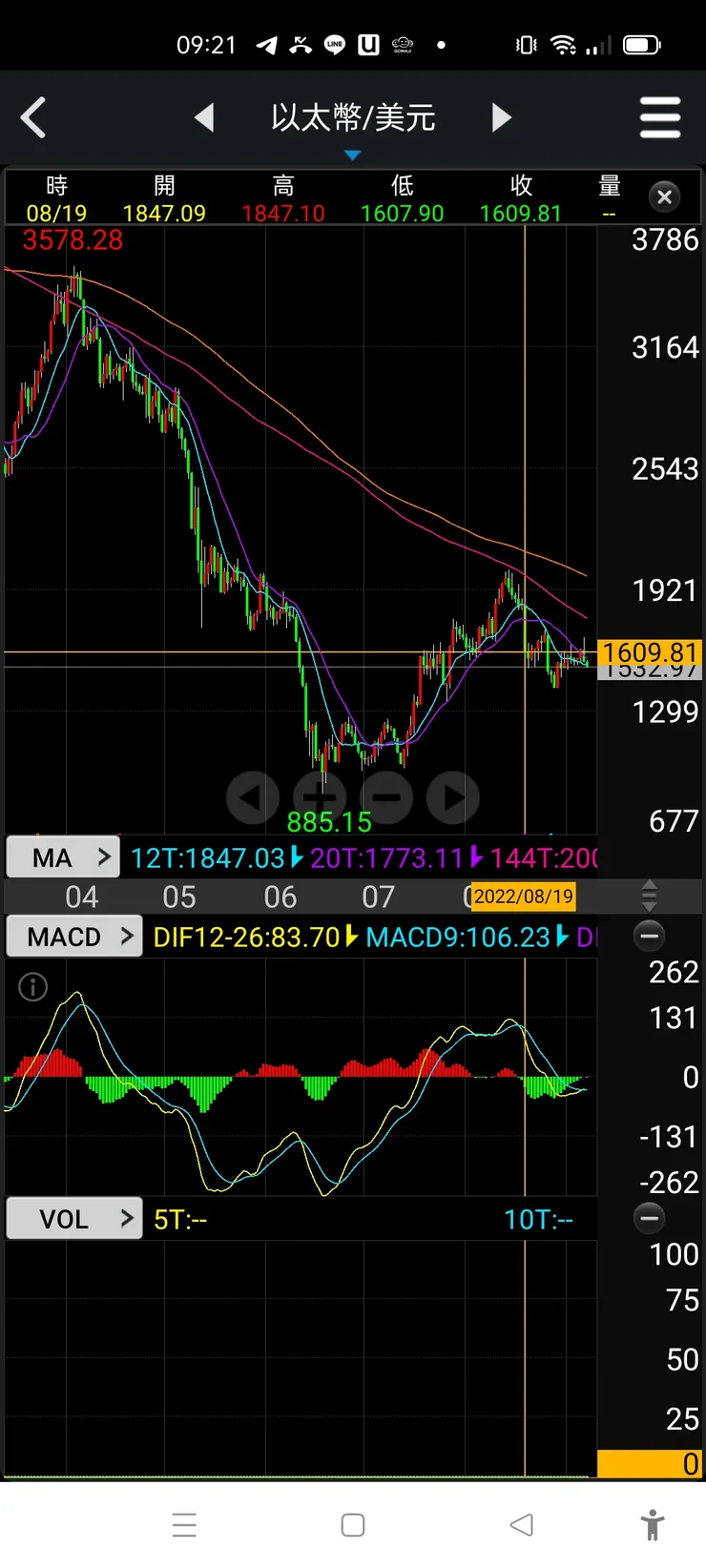Collapse the MACD panel
Viewport: 706px width, 1568px height.
coord(650,936)
